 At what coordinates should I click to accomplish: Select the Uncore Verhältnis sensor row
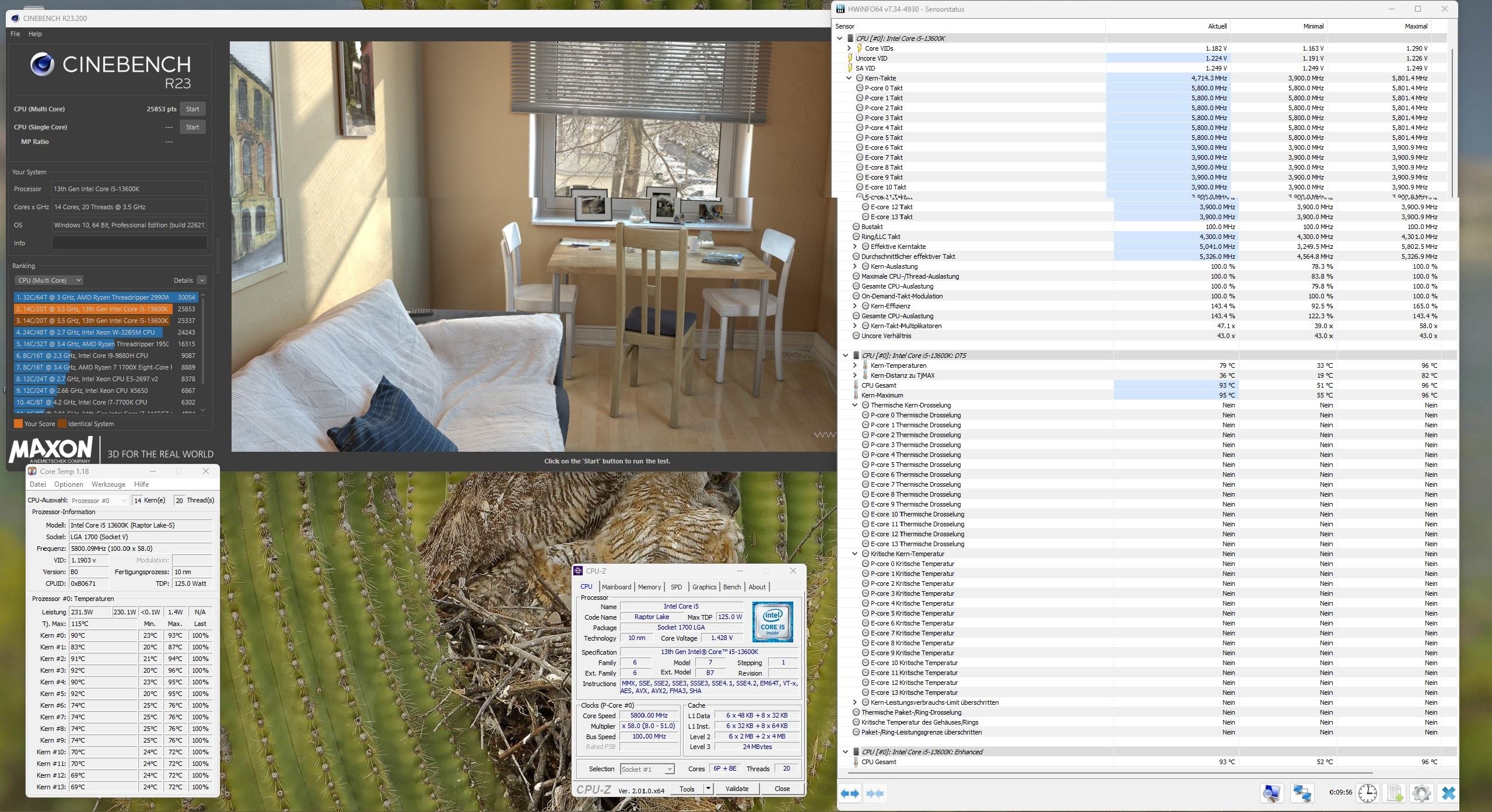tap(1147, 336)
